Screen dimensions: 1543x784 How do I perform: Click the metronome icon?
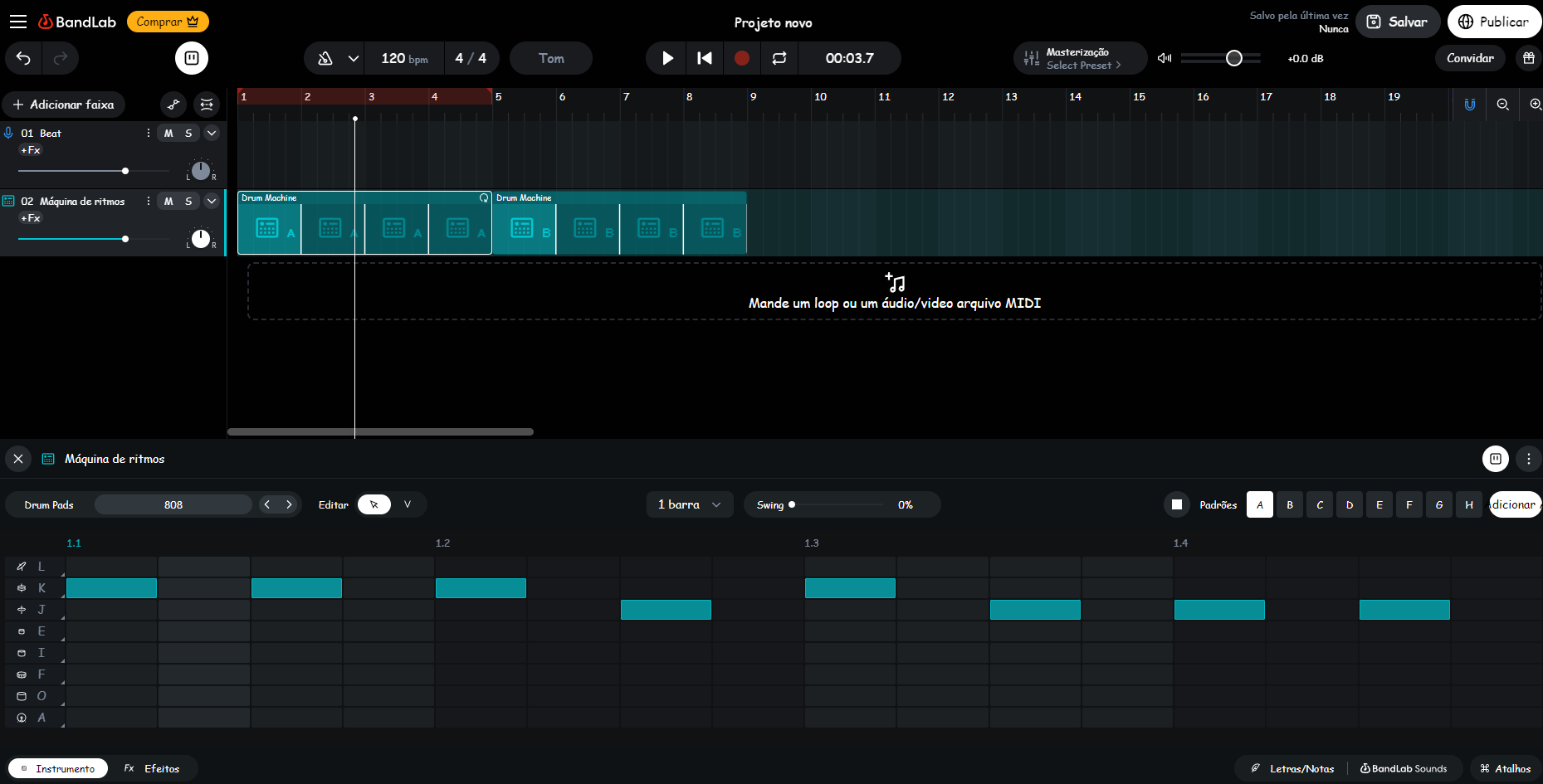[325, 58]
